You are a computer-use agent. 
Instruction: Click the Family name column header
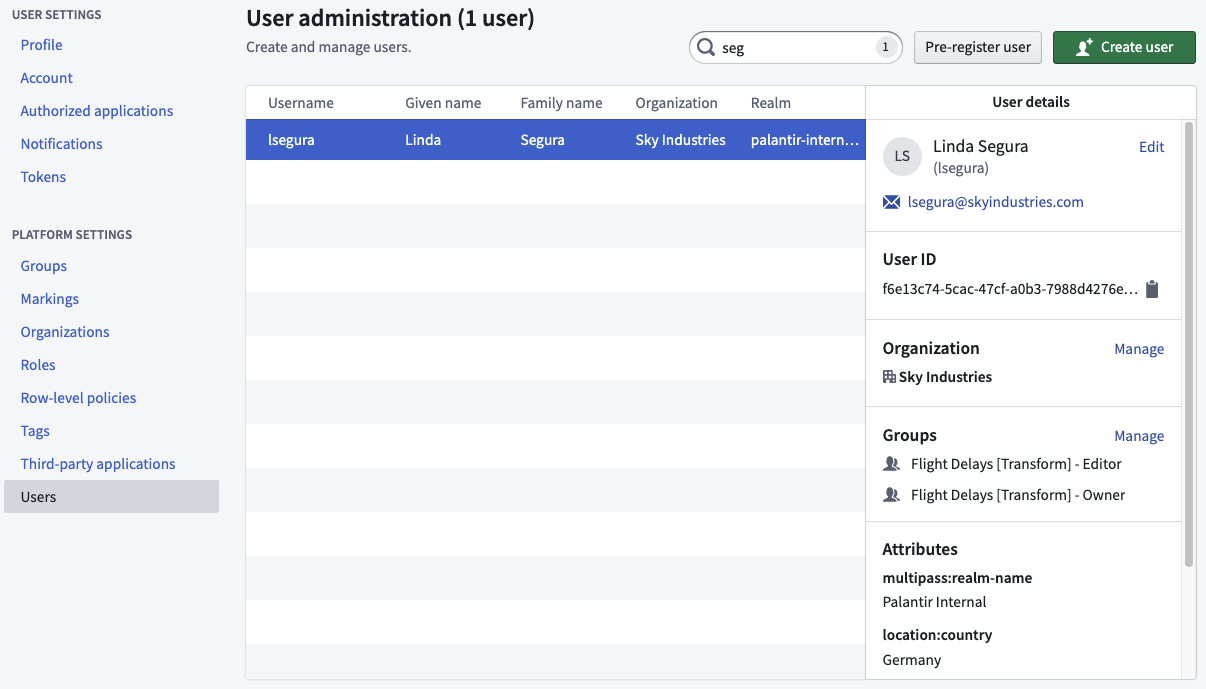click(561, 103)
